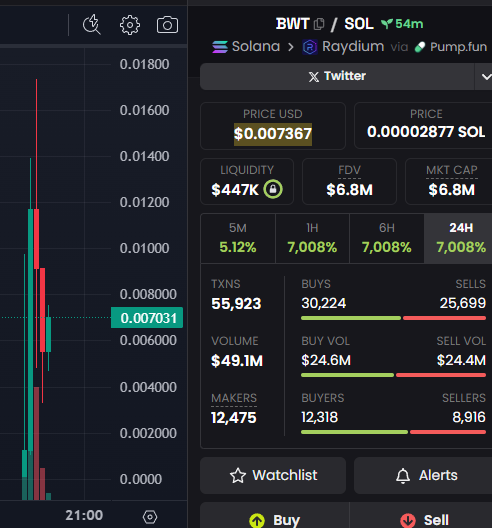This screenshot has height=528, width=492.
Task: Click the 12,318 buyers count
Action: (320, 417)
